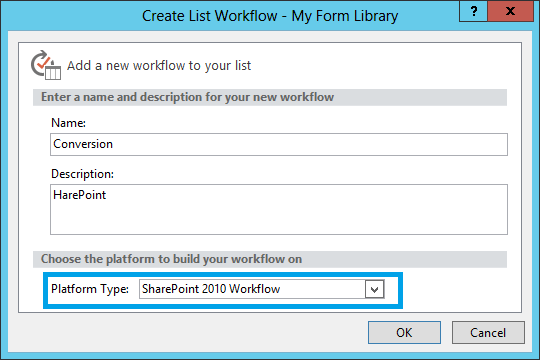Screen dimensions: 540x360
Task: Open the help question mark button
Action: 474,11
